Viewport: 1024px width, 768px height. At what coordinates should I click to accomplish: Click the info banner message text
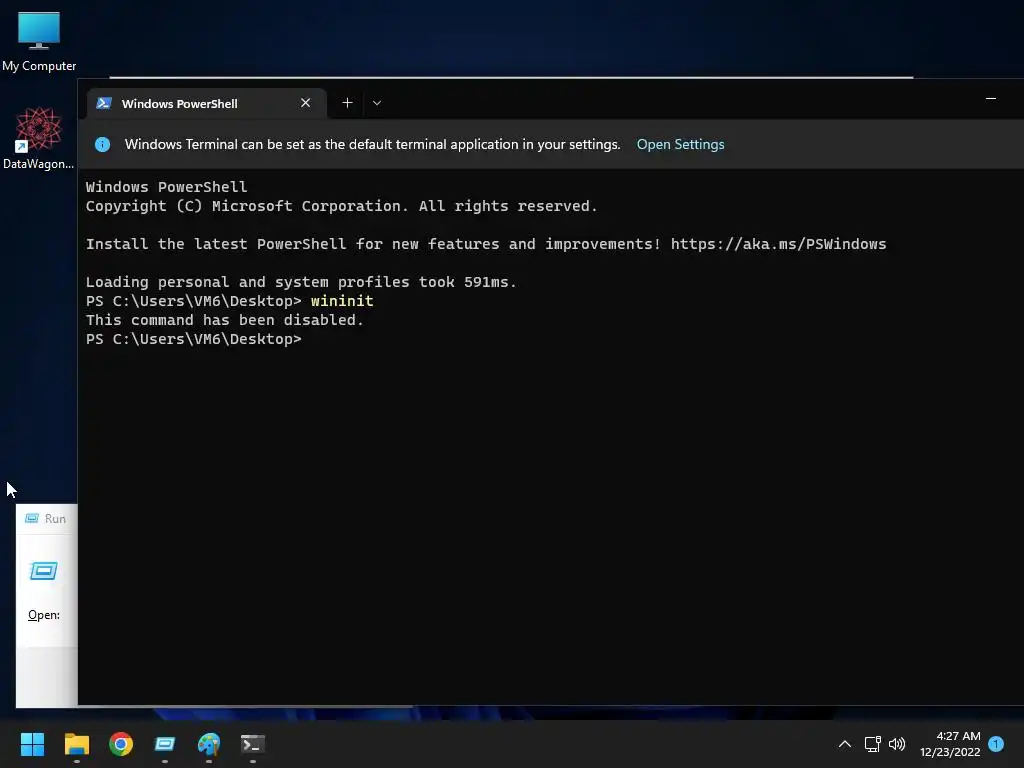click(x=372, y=144)
